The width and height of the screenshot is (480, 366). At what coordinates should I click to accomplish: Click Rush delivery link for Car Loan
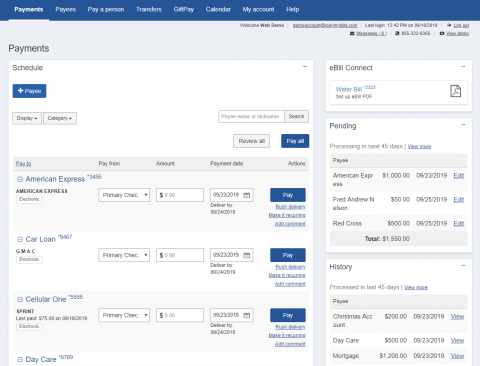pyautogui.click(x=290, y=267)
